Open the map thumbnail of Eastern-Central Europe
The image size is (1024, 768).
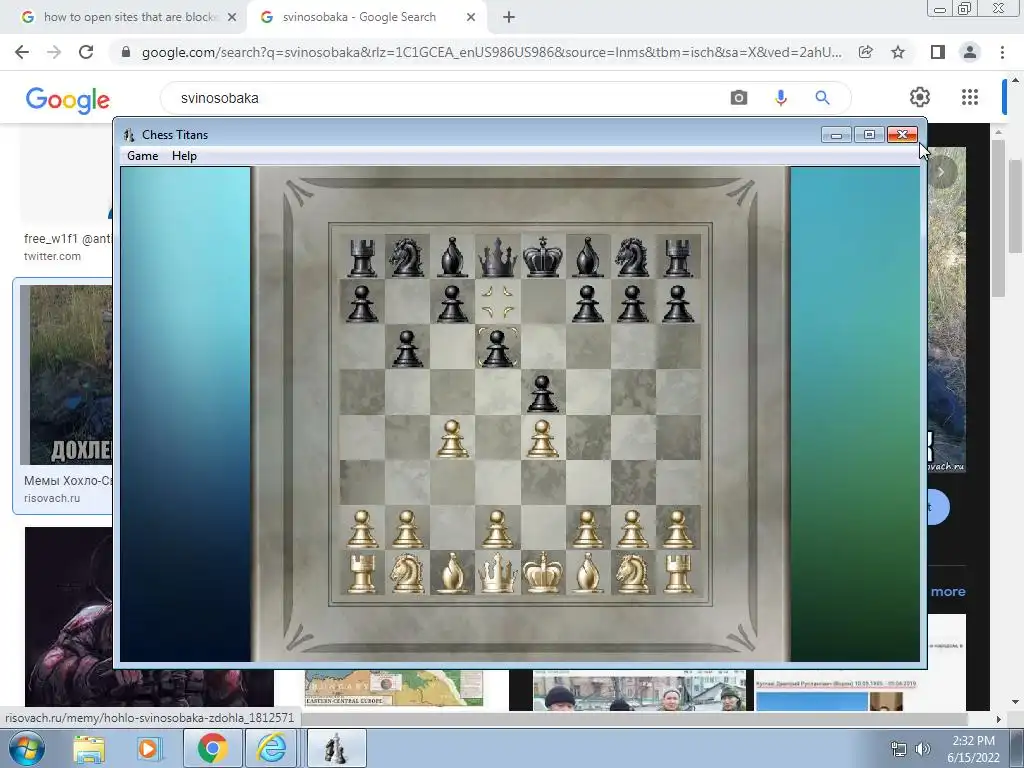pyautogui.click(x=394, y=688)
